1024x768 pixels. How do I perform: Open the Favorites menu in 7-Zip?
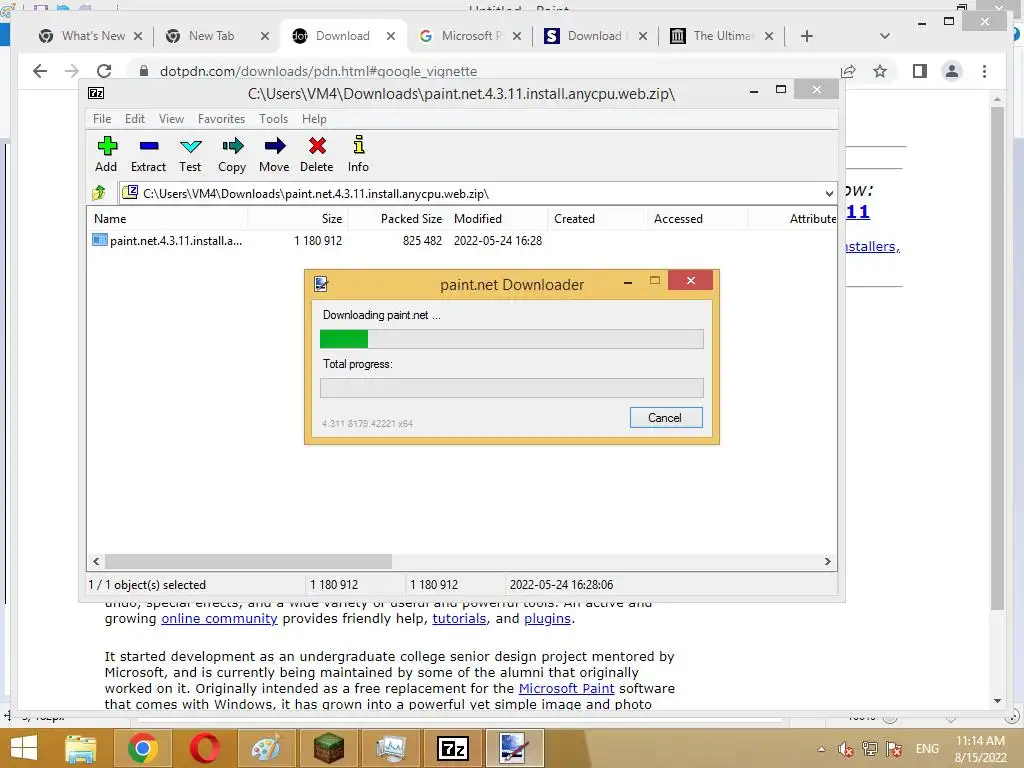pyautogui.click(x=221, y=119)
